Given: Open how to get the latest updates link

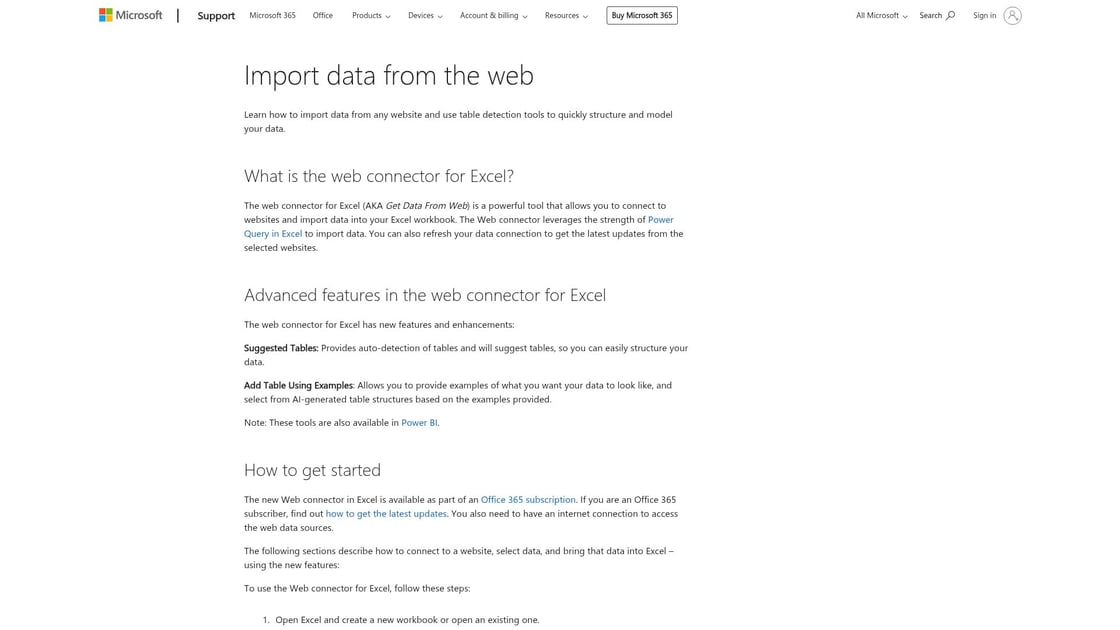Looking at the screenshot, I should tap(386, 513).
